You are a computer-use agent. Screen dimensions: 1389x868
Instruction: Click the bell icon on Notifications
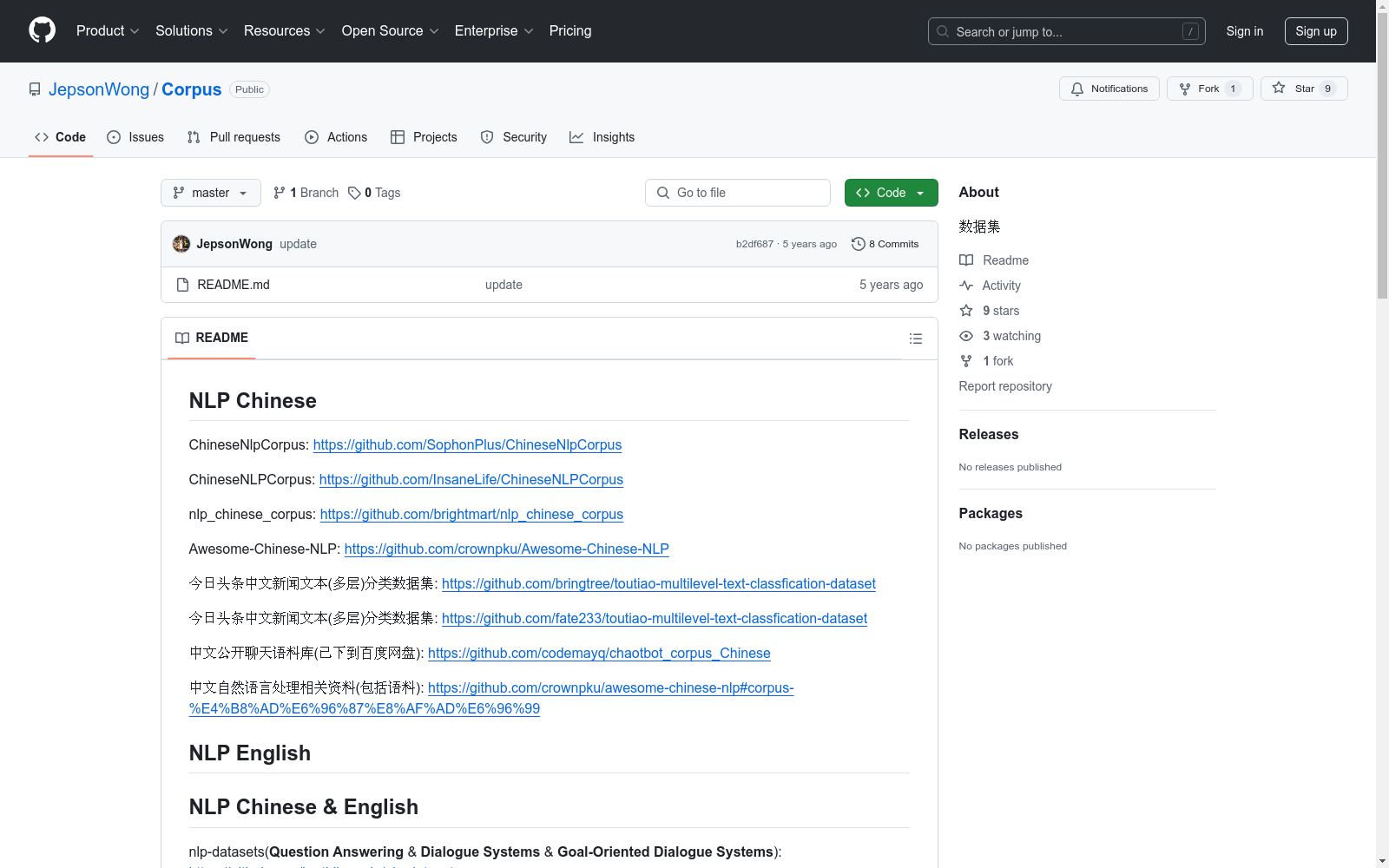point(1077,89)
